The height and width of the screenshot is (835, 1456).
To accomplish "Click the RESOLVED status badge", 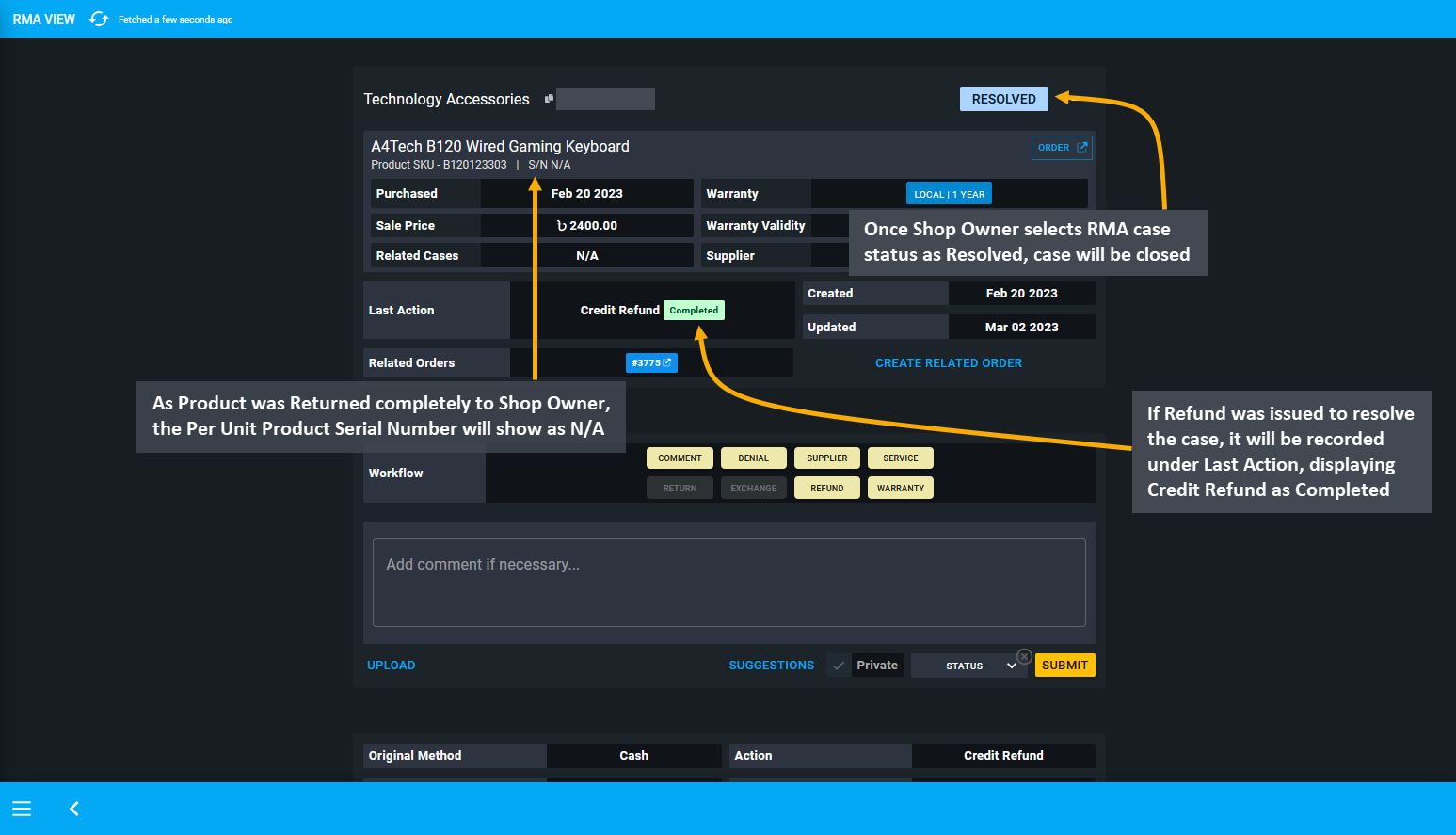I will pyautogui.click(x=1003, y=99).
